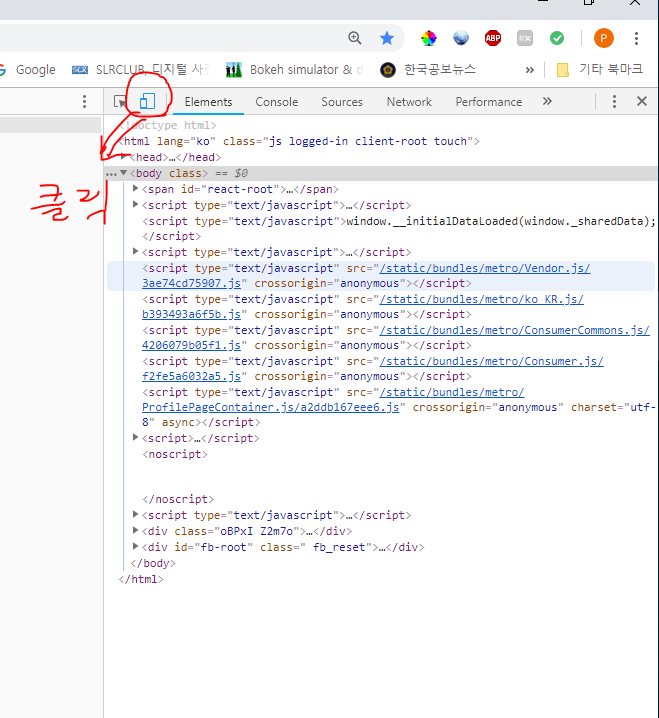659x718 pixels.
Task: Expand the attribute-less script node
Action: click(136, 437)
